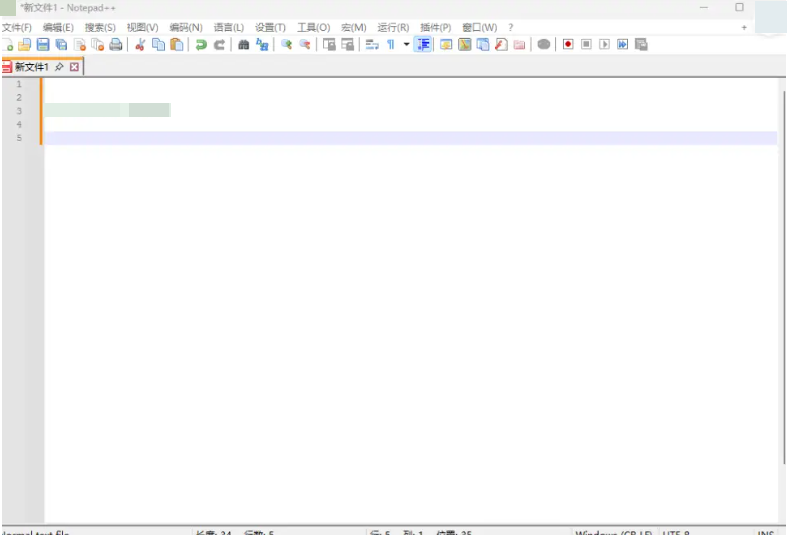This screenshot has height=535, width=789.
Task: Click the Close All documents toolbar icon
Action: click(x=98, y=45)
